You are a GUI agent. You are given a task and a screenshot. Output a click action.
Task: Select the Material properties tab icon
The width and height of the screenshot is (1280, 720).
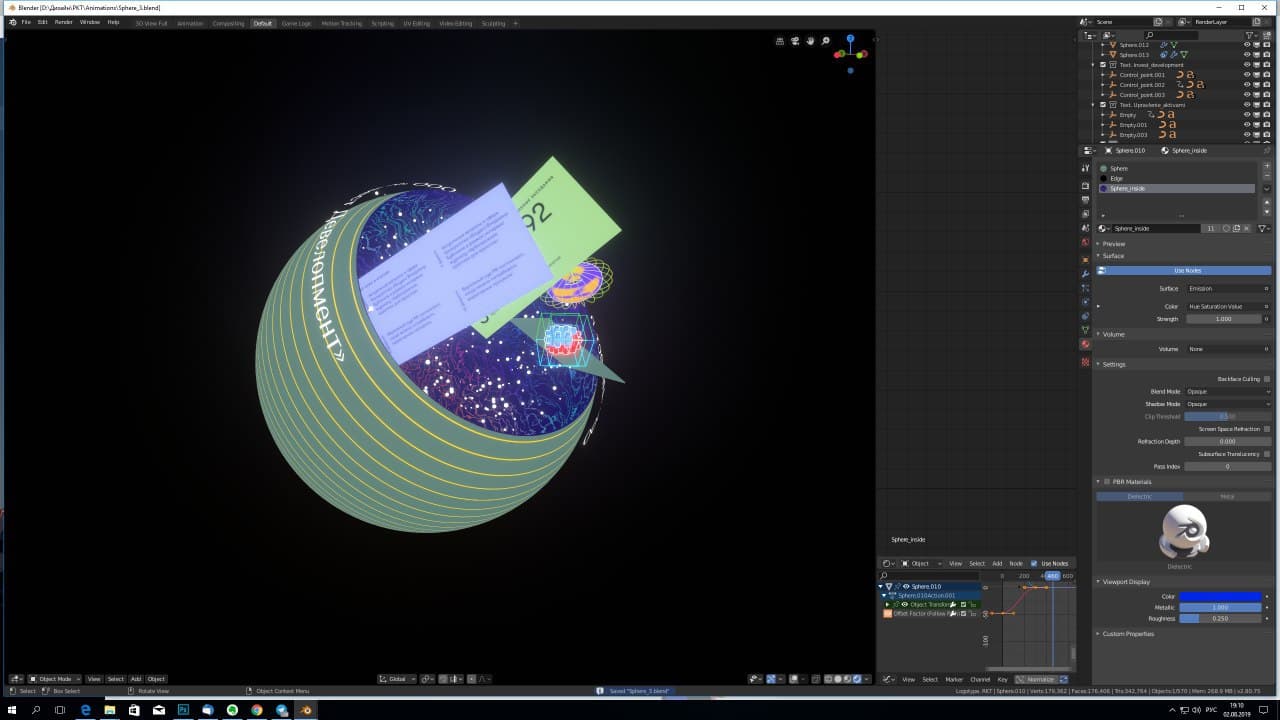pyautogui.click(x=1086, y=343)
